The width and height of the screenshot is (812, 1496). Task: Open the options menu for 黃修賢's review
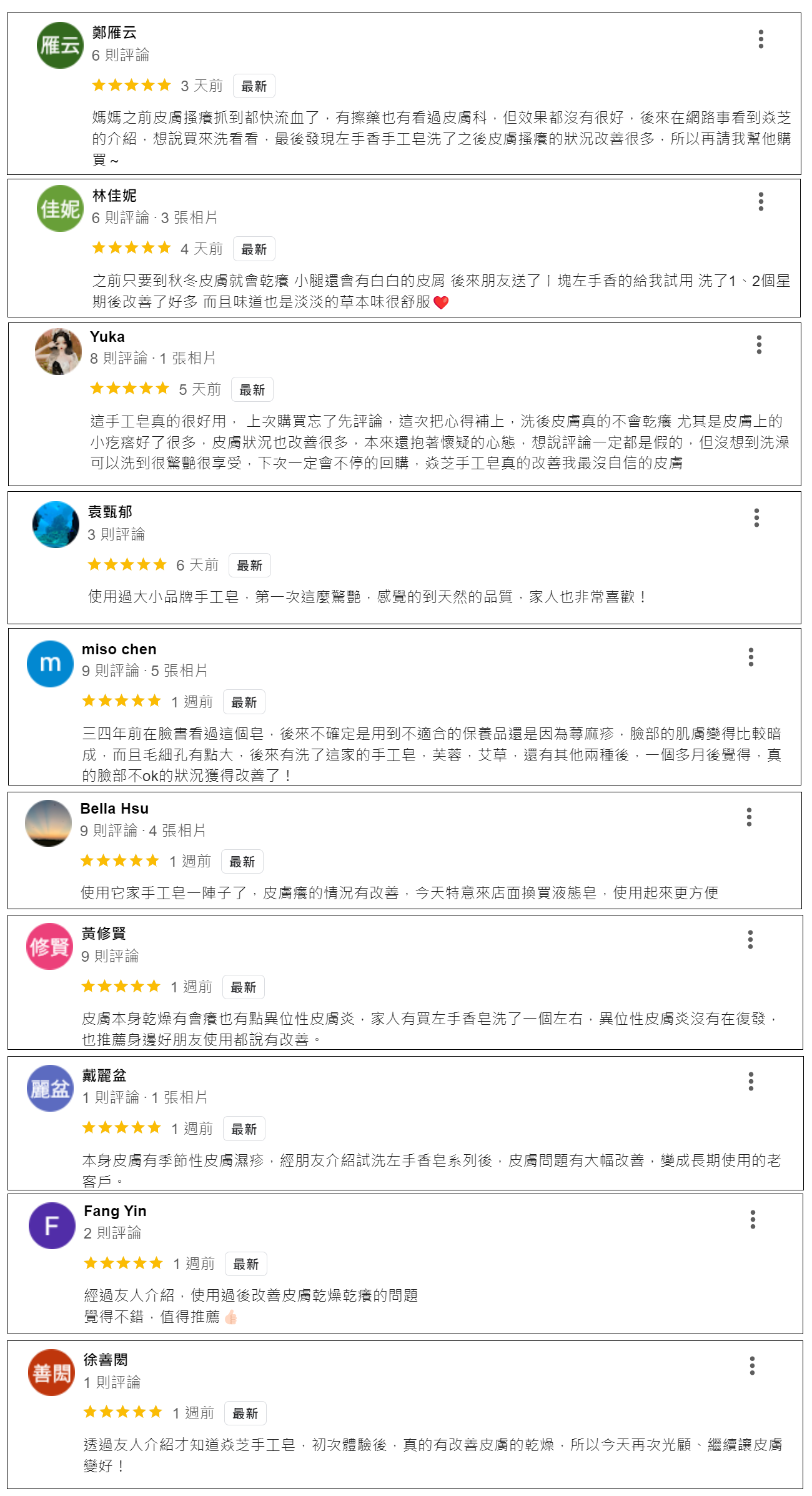pos(750,939)
